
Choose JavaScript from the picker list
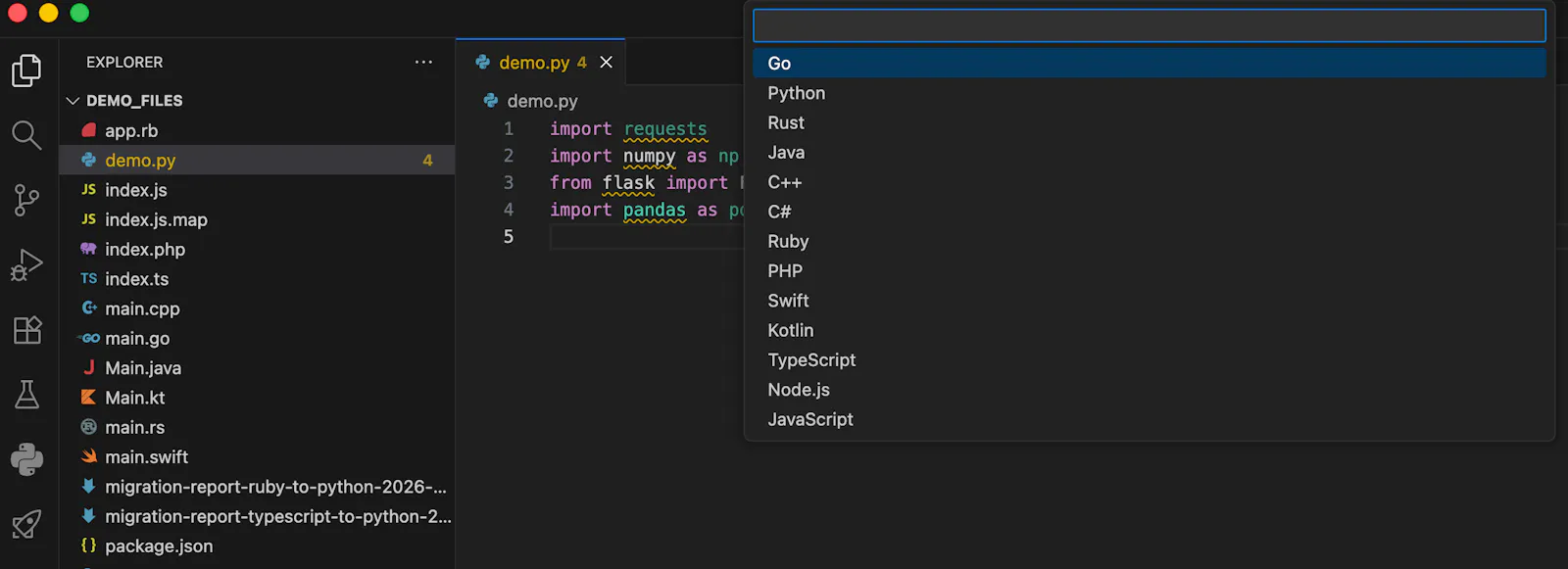pos(1149,419)
